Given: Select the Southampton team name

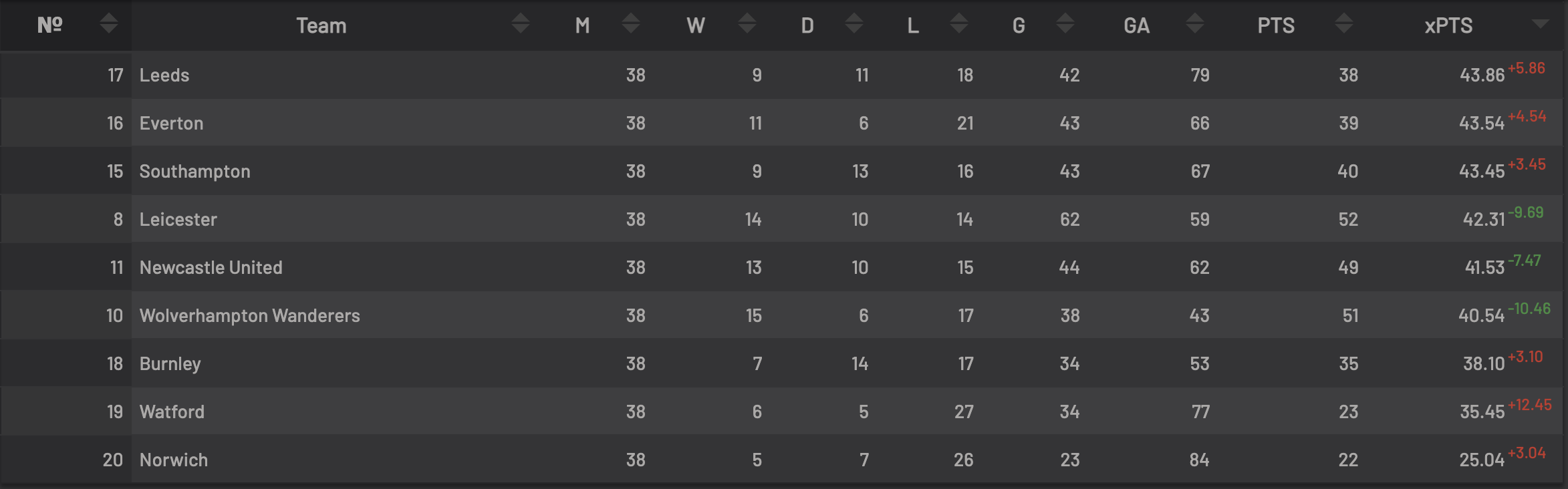Looking at the screenshot, I should point(194,171).
